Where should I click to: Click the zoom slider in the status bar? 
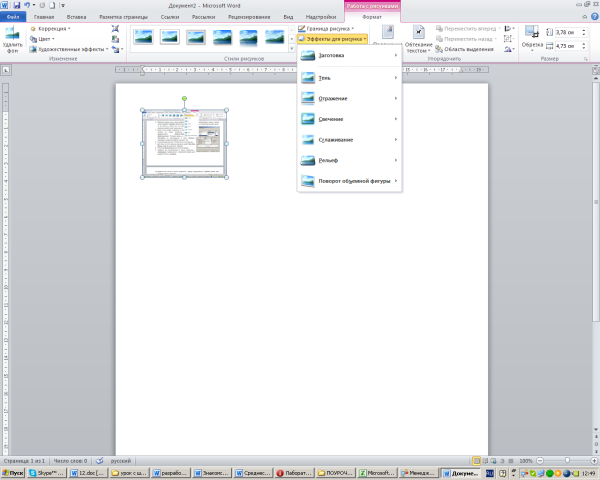[x=566, y=460]
